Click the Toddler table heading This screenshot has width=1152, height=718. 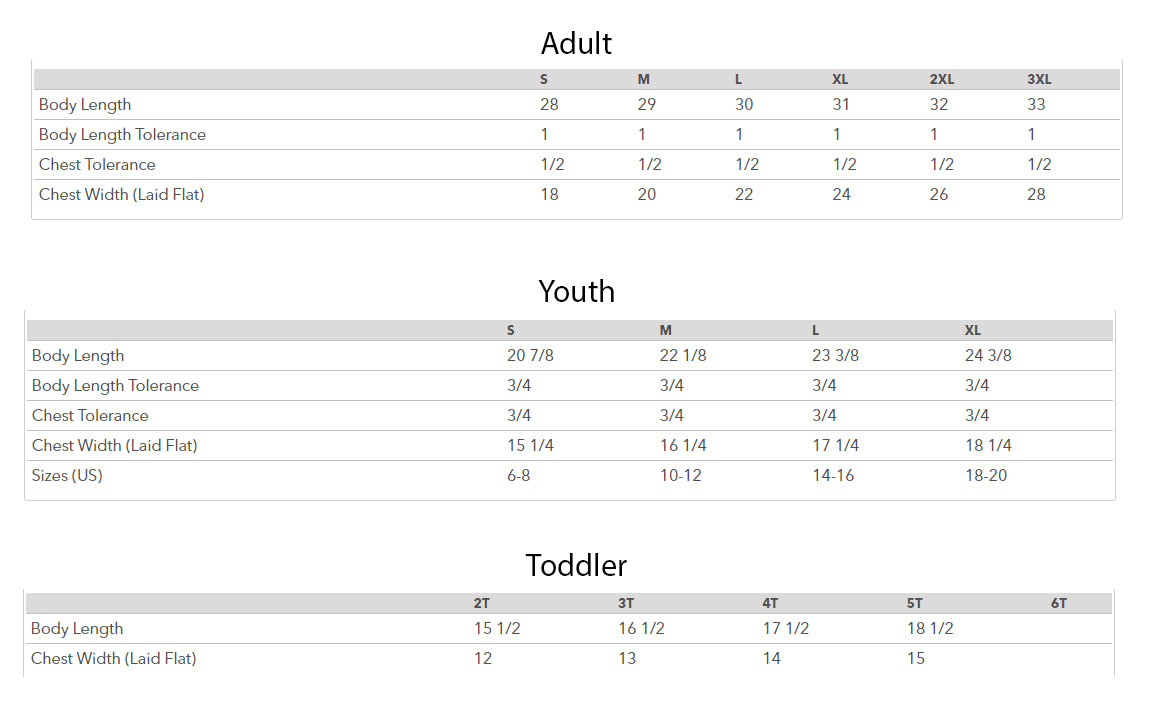click(x=576, y=565)
